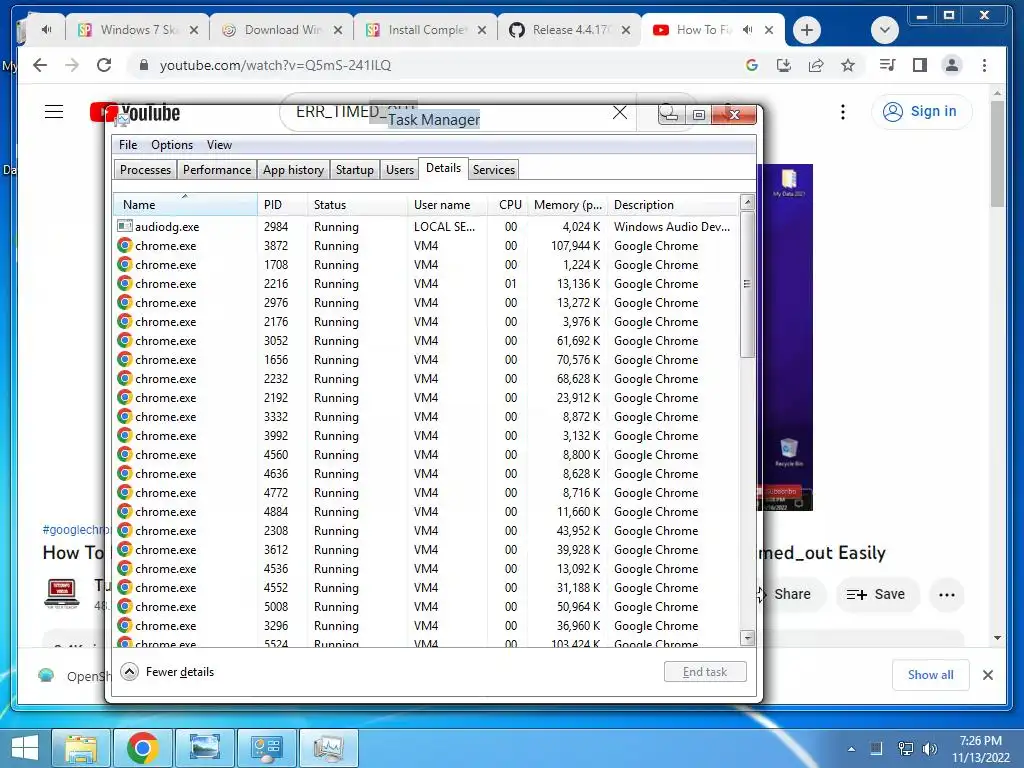This screenshot has width=1024, height=768.
Task: Click the taskbar clock showing 7:26 PM
Action: (980, 749)
